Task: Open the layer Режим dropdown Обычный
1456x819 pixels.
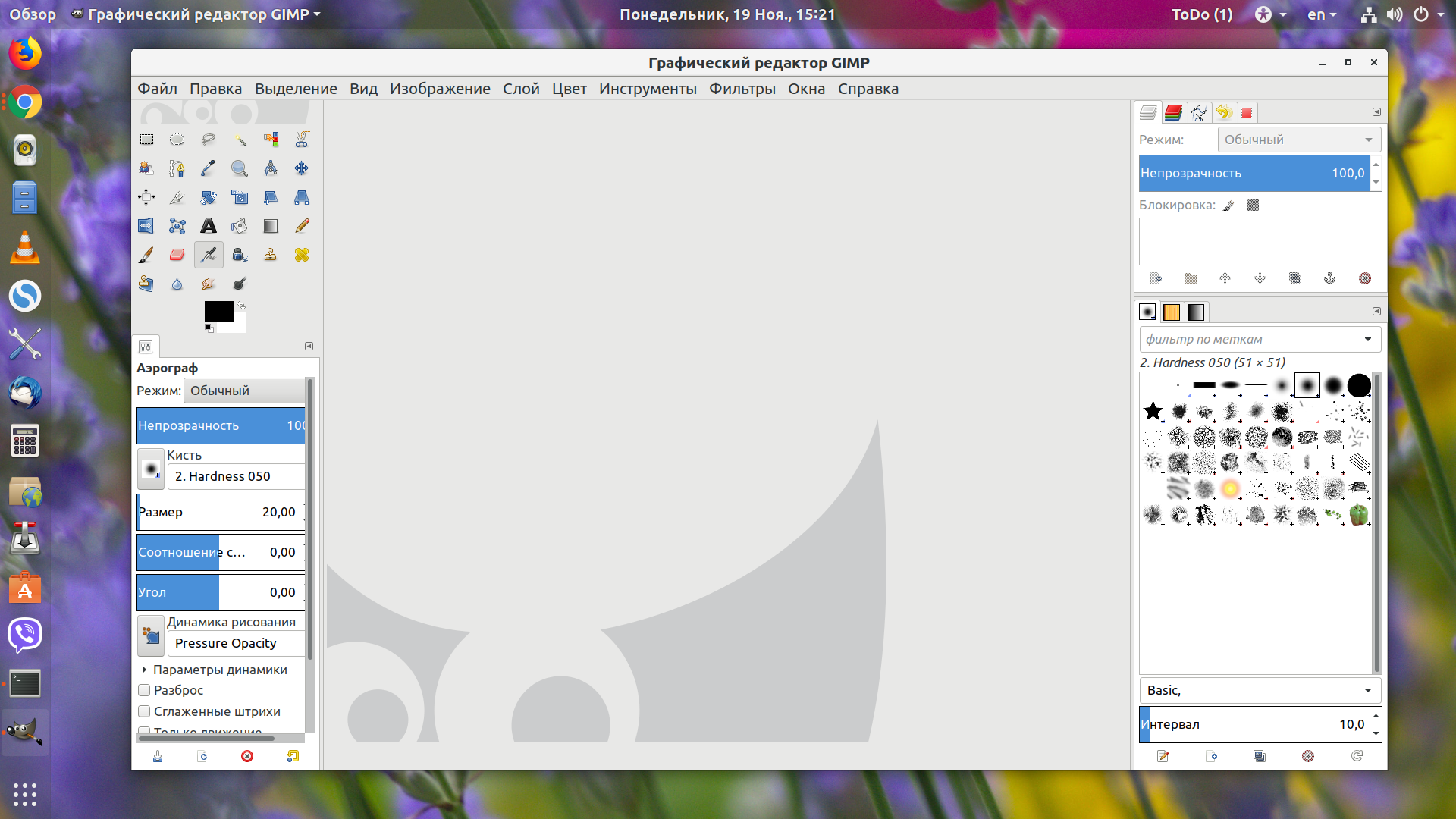Action: 1299,140
